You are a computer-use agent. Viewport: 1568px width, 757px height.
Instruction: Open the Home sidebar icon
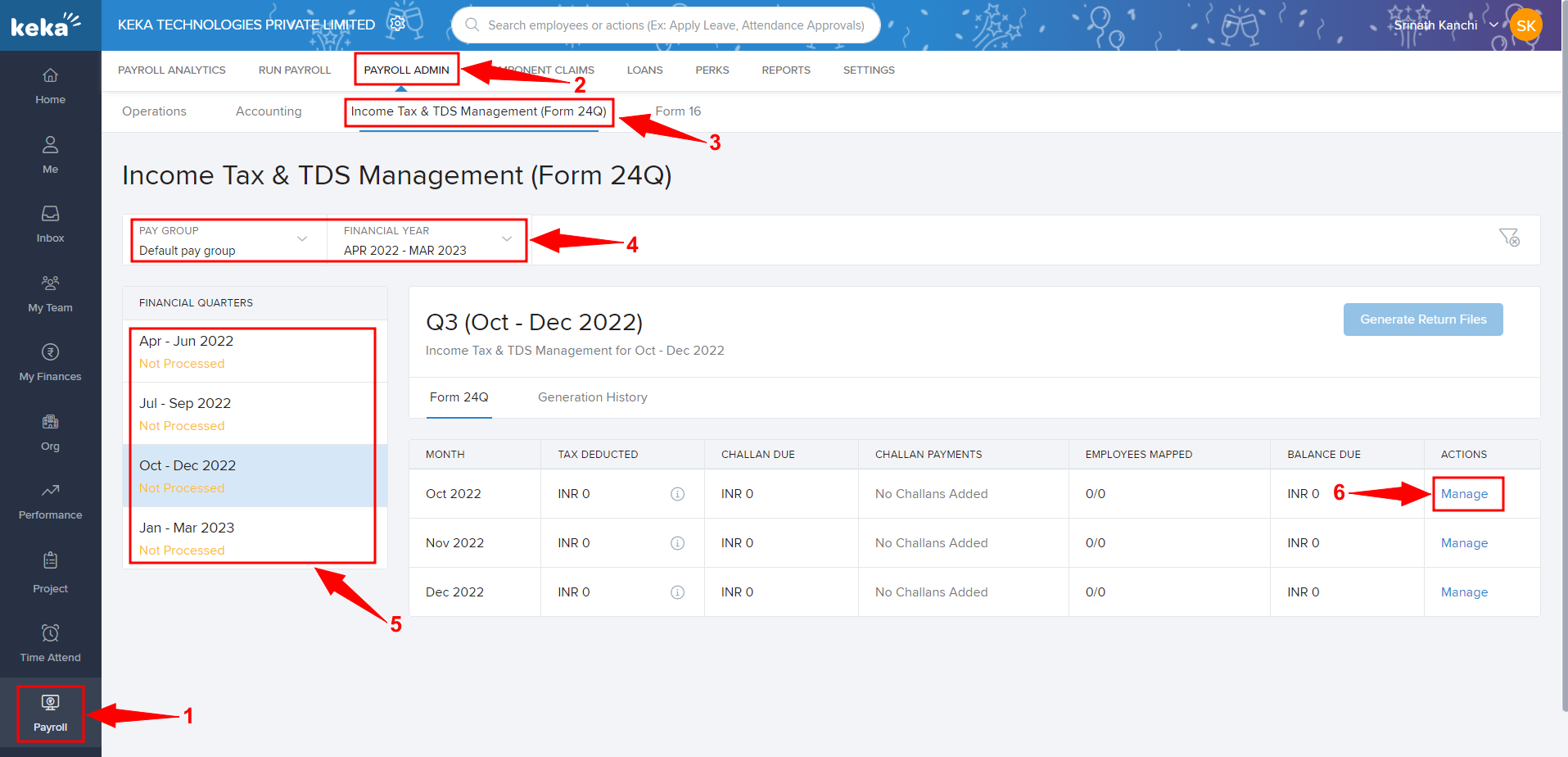pos(50,75)
